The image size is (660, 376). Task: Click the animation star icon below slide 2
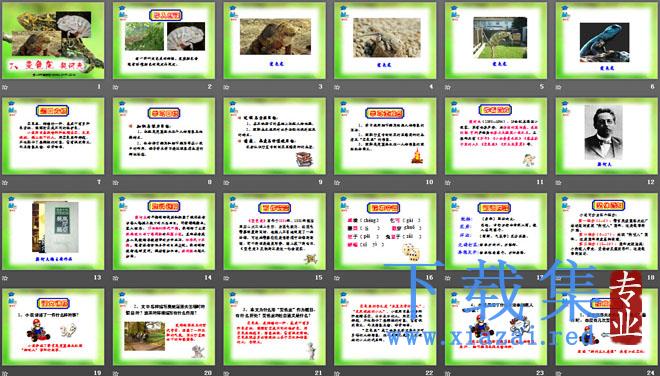(x=115, y=87)
